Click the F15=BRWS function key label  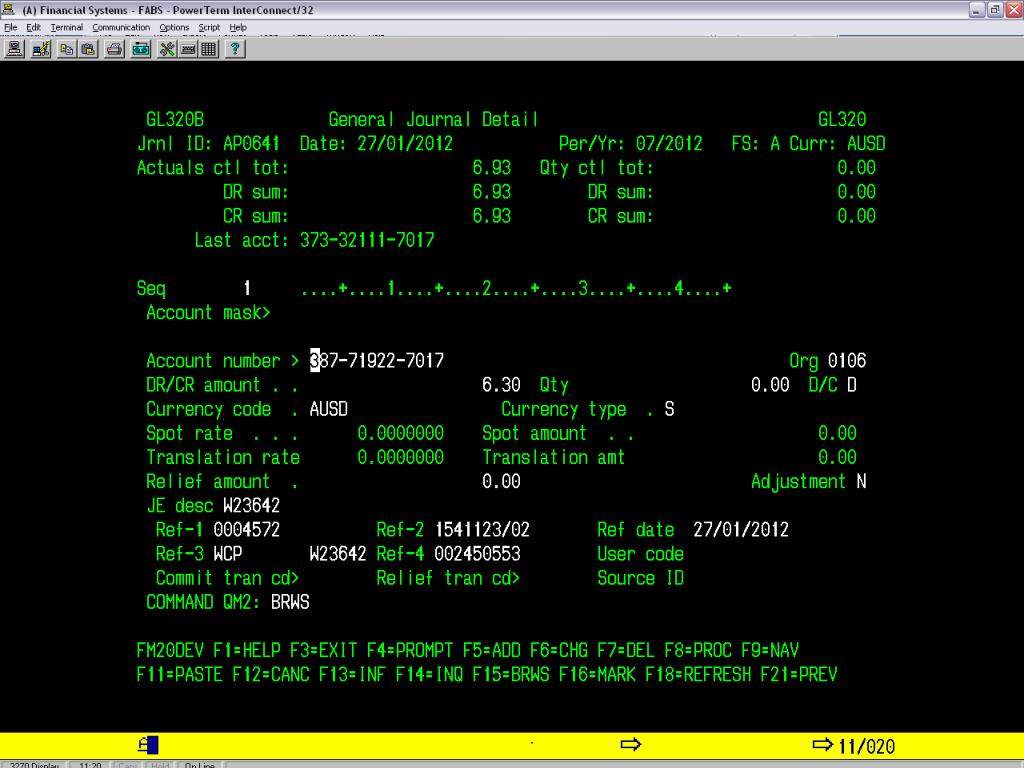(511, 675)
